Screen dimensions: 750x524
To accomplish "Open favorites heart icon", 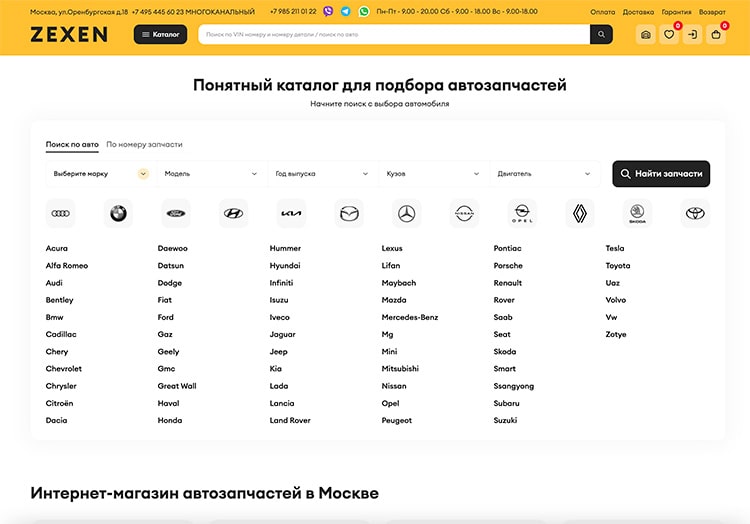I will 669,34.
